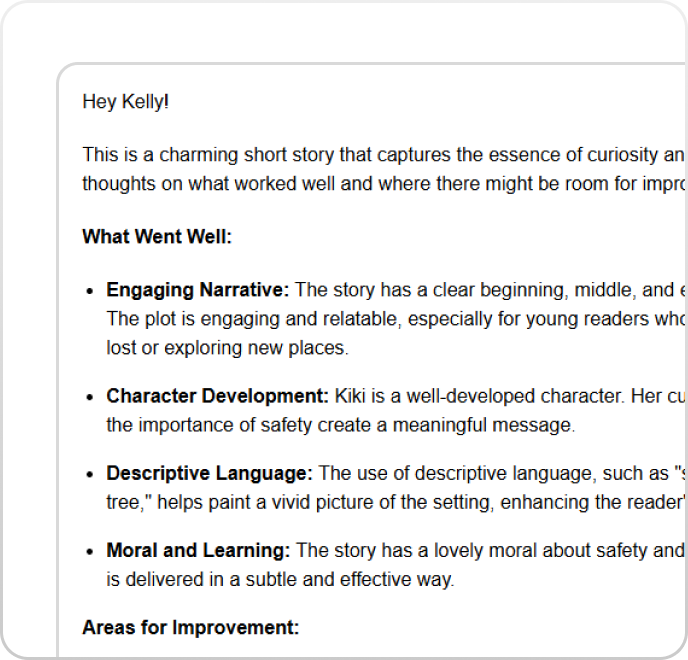Click the line starting "tree," helps paint
688x660 pixels.
point(390,502)
